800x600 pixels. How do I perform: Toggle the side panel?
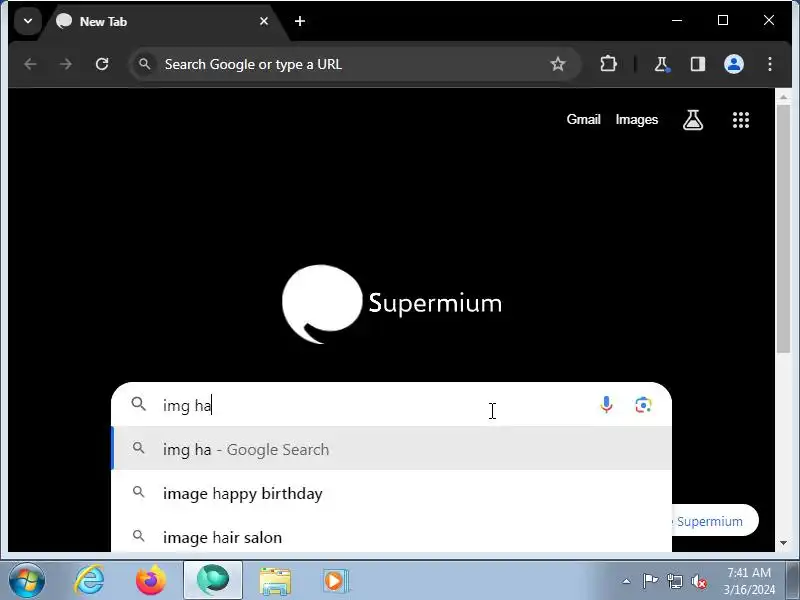pos(697,64)
